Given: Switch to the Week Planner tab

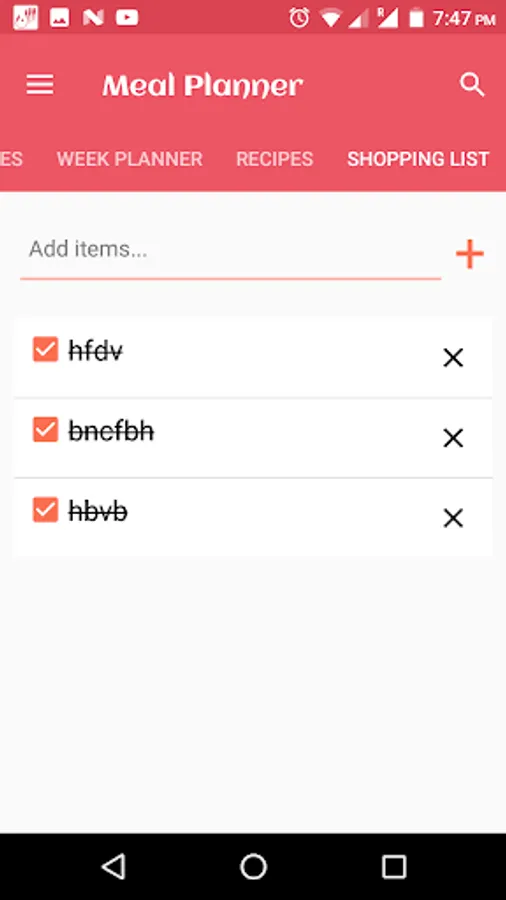Looking at the screenshot, I should click(130, 159).
